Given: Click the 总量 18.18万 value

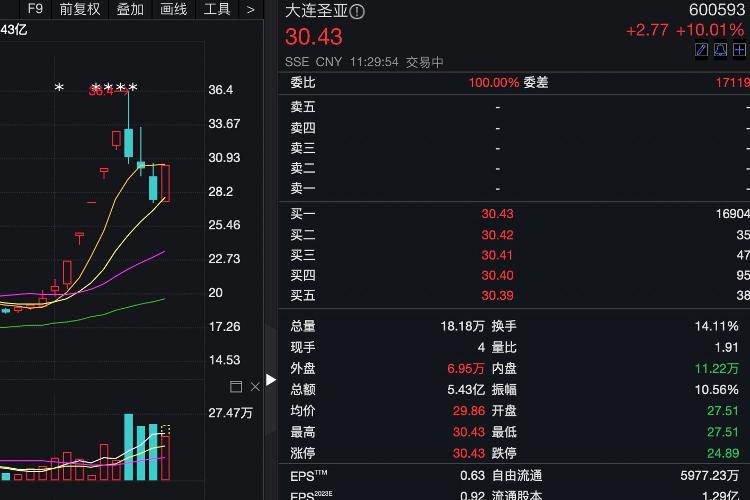Looking at the screenshot, I should point(462,326).
